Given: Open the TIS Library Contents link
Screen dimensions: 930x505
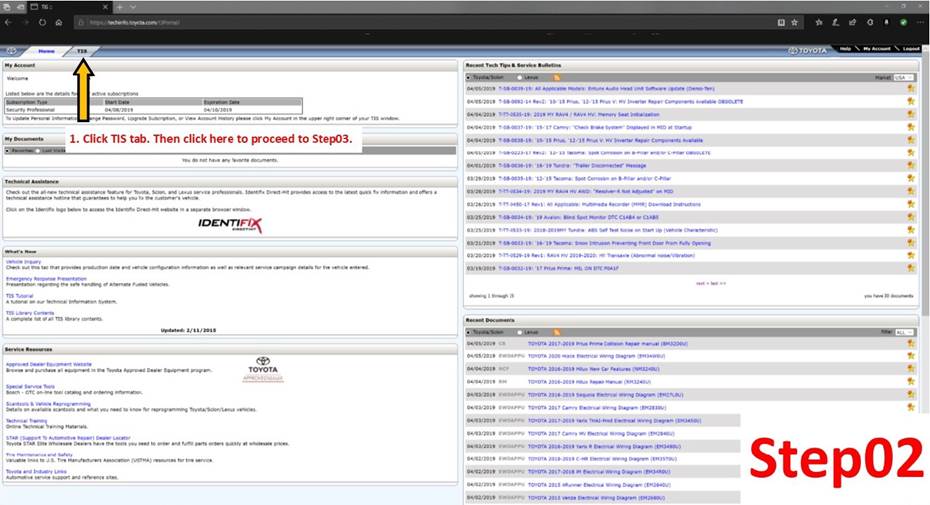Looking at the screenshot, I should [30, 313].
